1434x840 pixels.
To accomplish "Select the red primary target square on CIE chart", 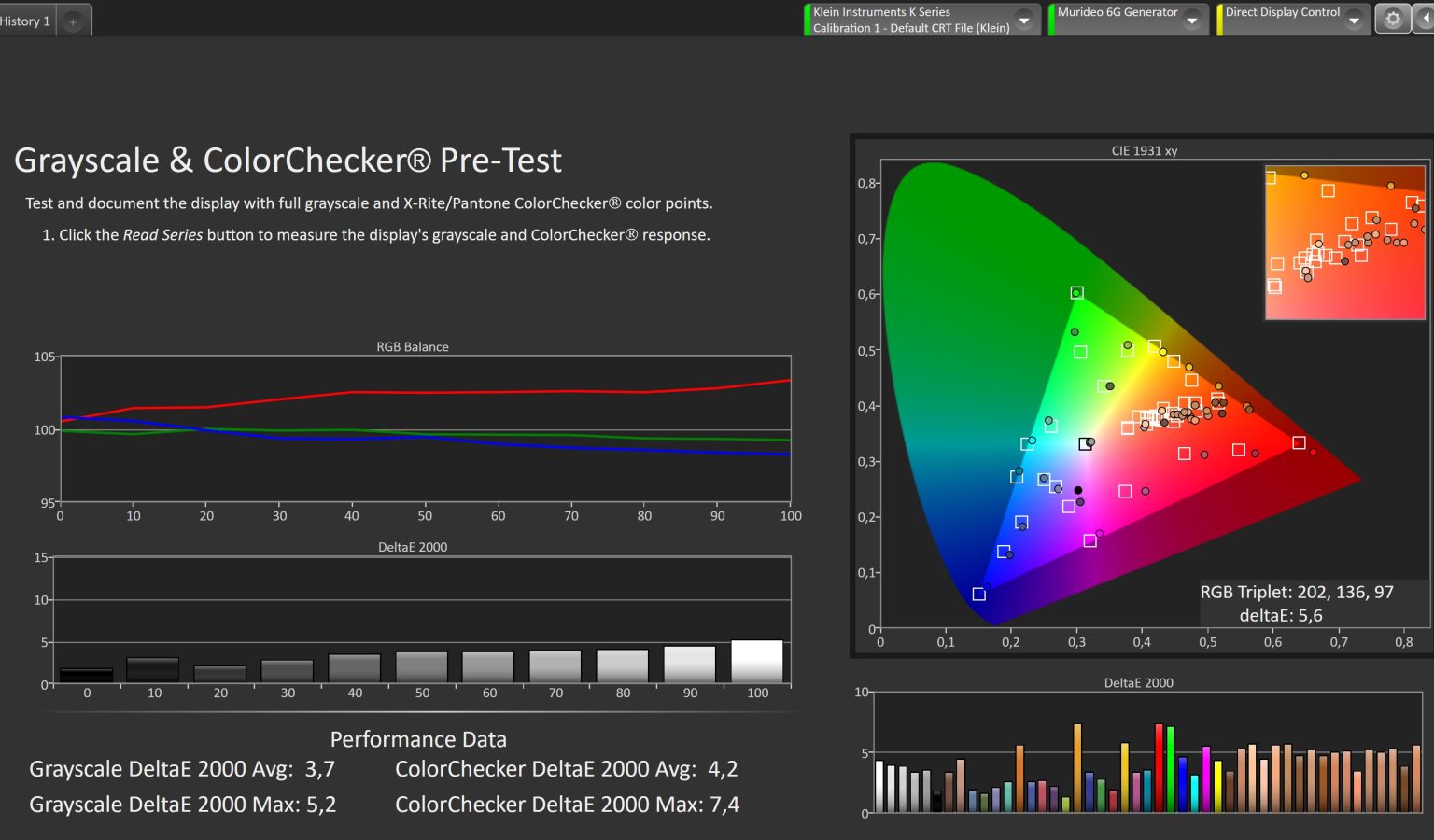I will (1299, 442).
